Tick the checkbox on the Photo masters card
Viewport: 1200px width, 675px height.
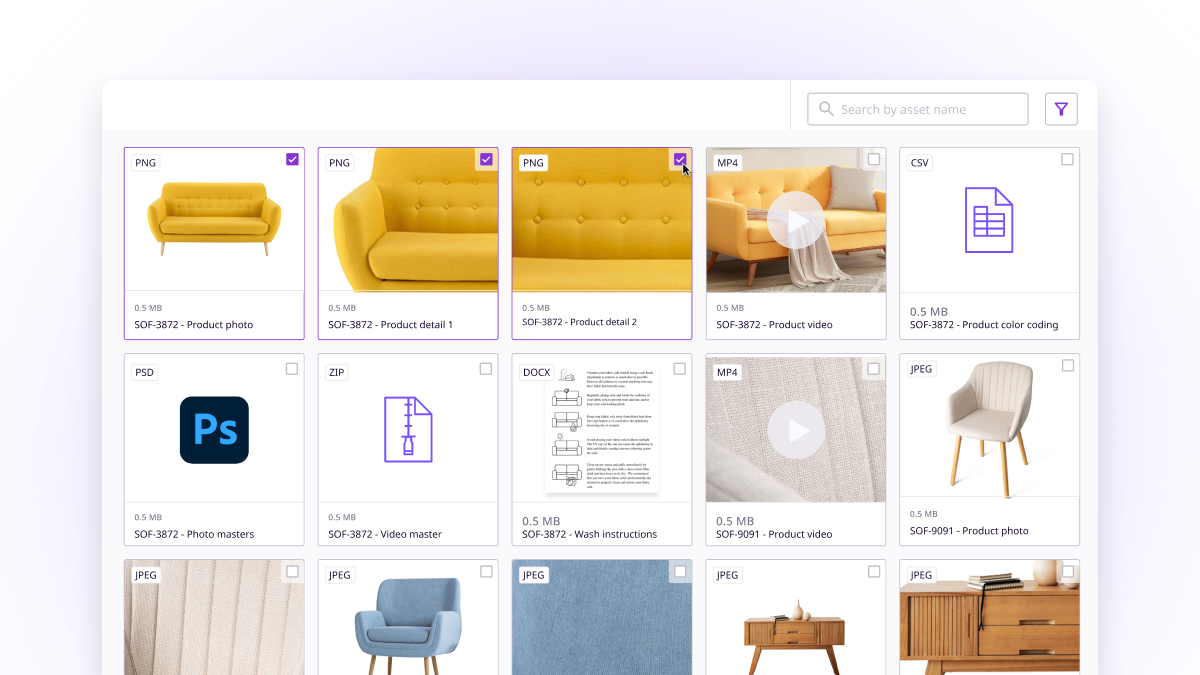[x=291, y=368]
